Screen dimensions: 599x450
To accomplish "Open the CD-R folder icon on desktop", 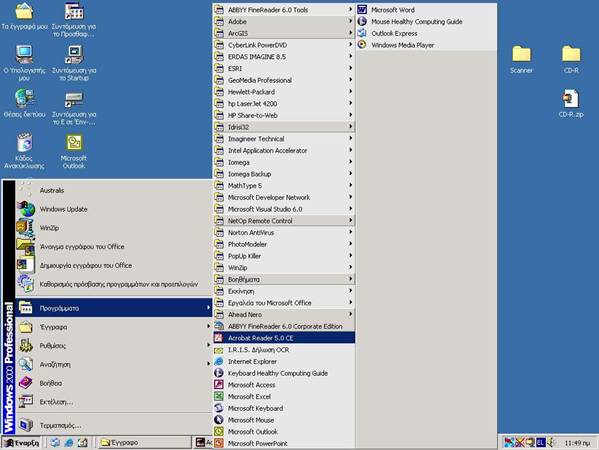I will tap(571, 60).
